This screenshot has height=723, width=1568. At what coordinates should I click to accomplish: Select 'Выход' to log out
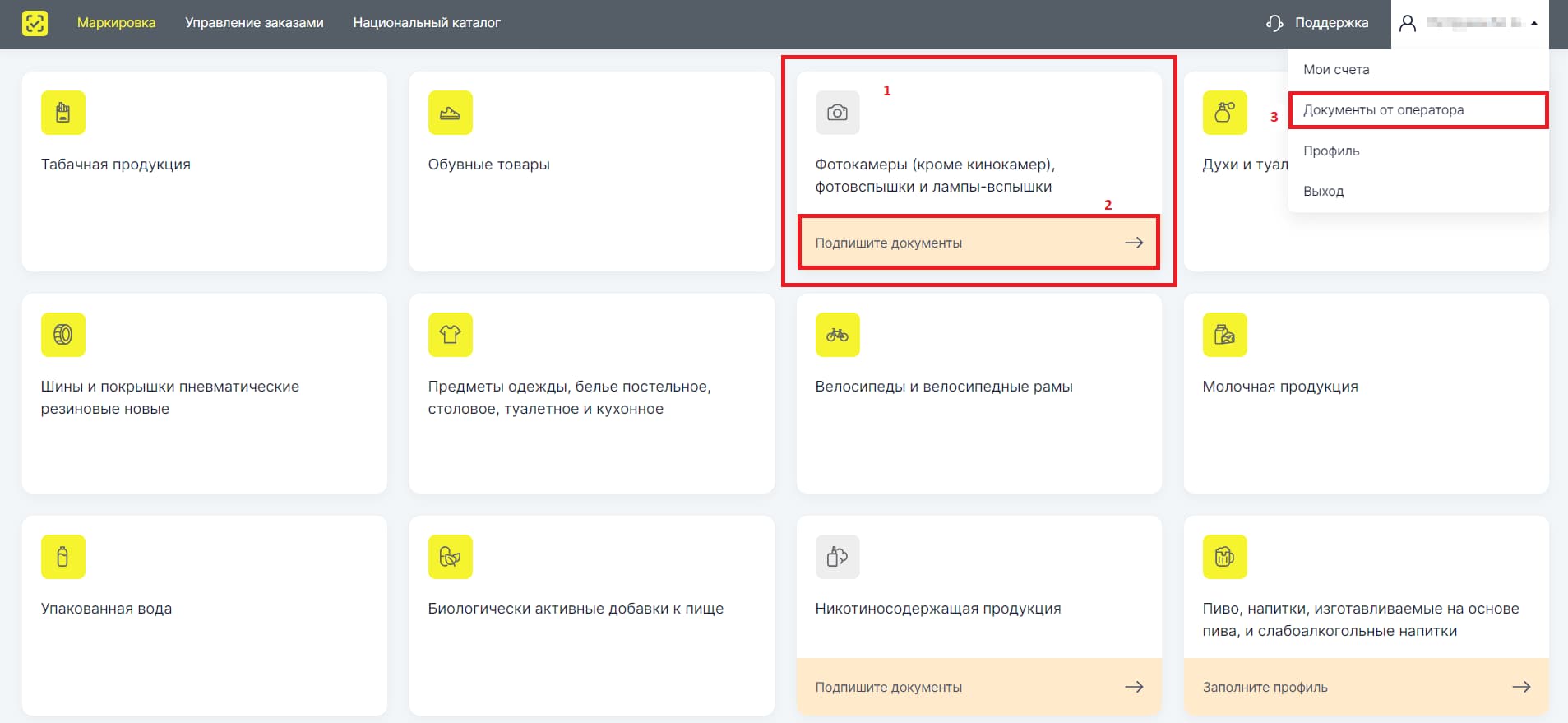tap(1418, 191)
